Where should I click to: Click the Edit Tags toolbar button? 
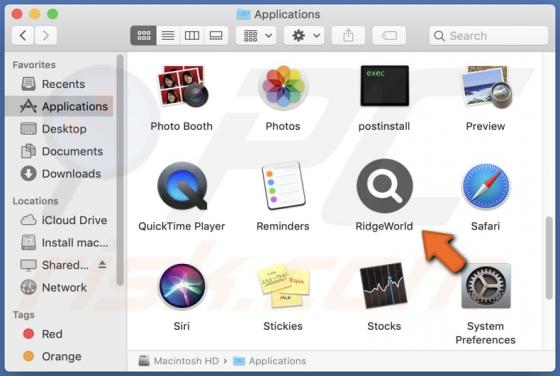(x=389, y=35)
